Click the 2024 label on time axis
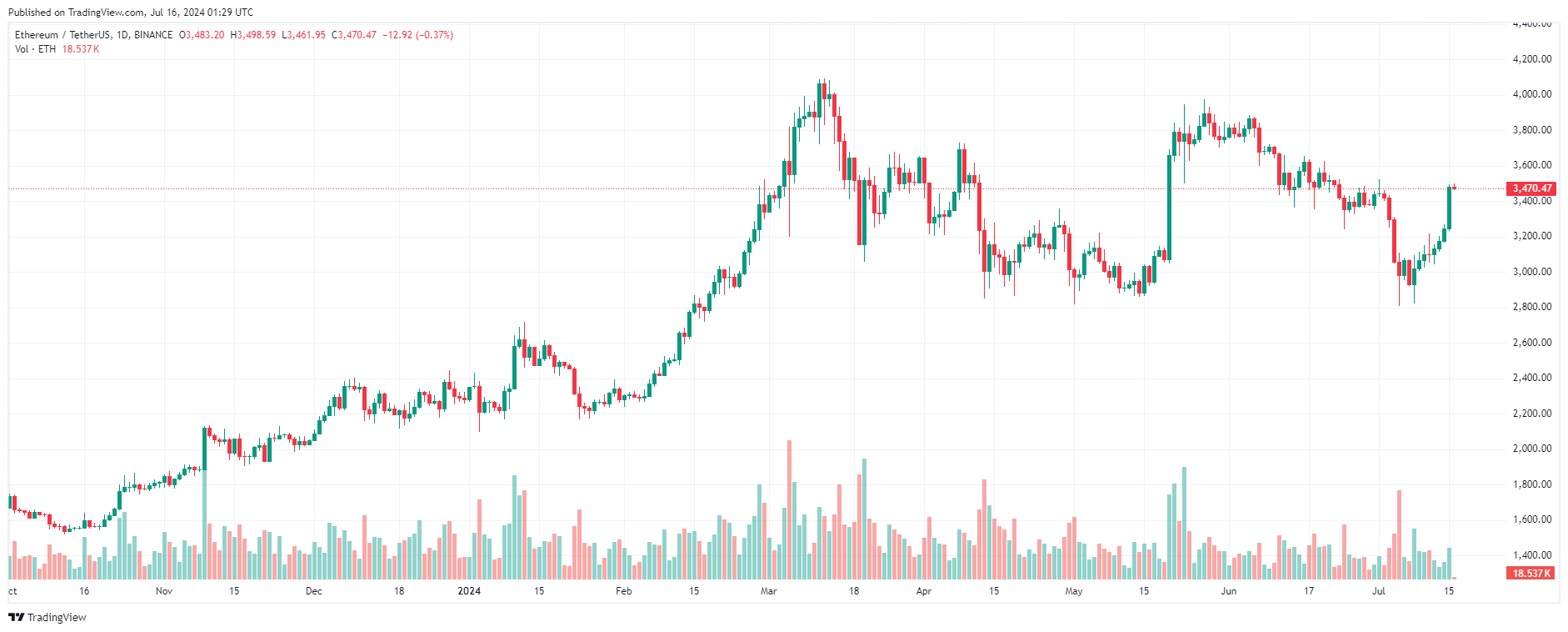Viewport: 1568px width, 632px height. click(469, 591)
